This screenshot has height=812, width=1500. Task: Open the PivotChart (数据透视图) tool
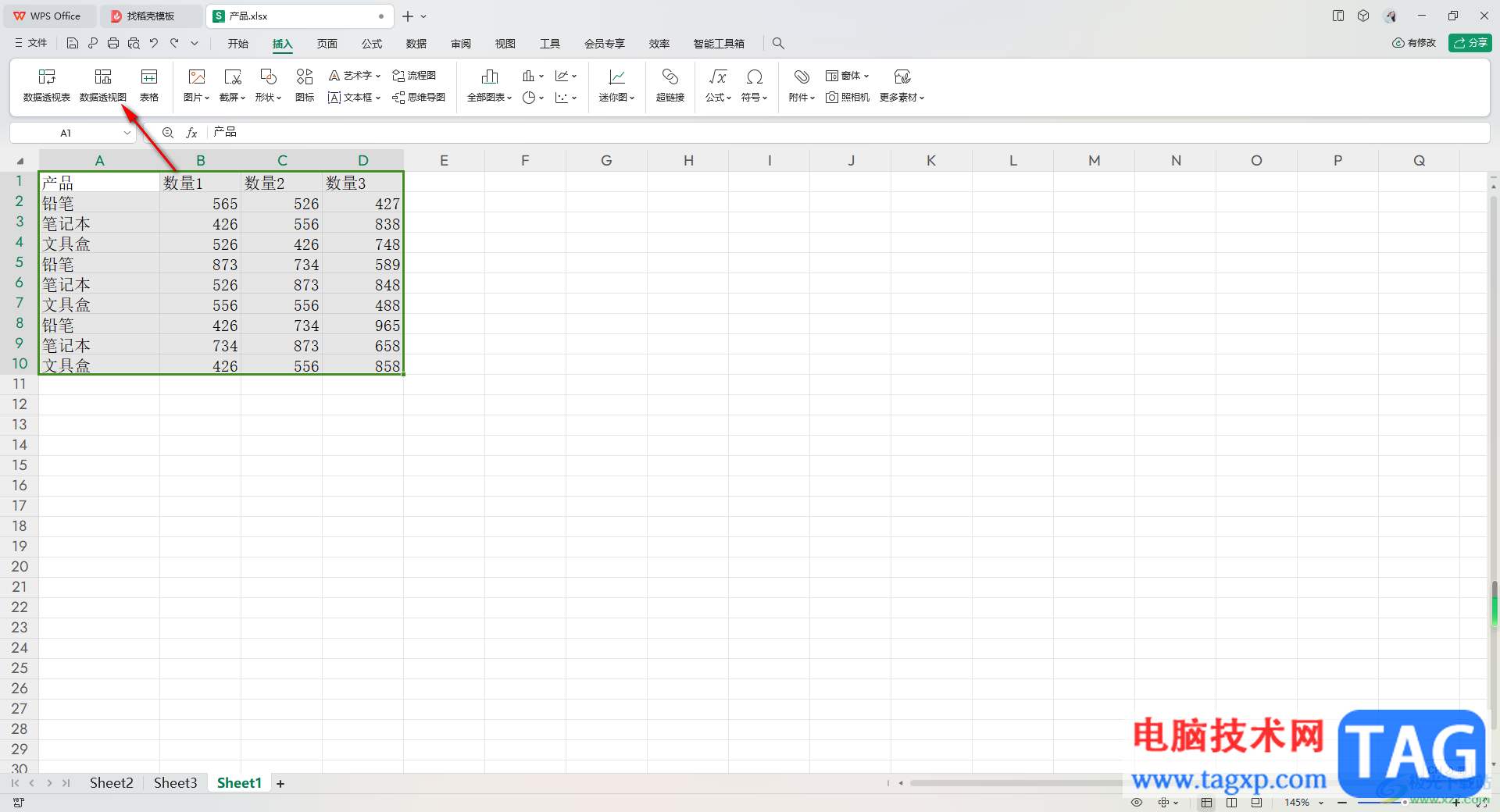(103, 85)
